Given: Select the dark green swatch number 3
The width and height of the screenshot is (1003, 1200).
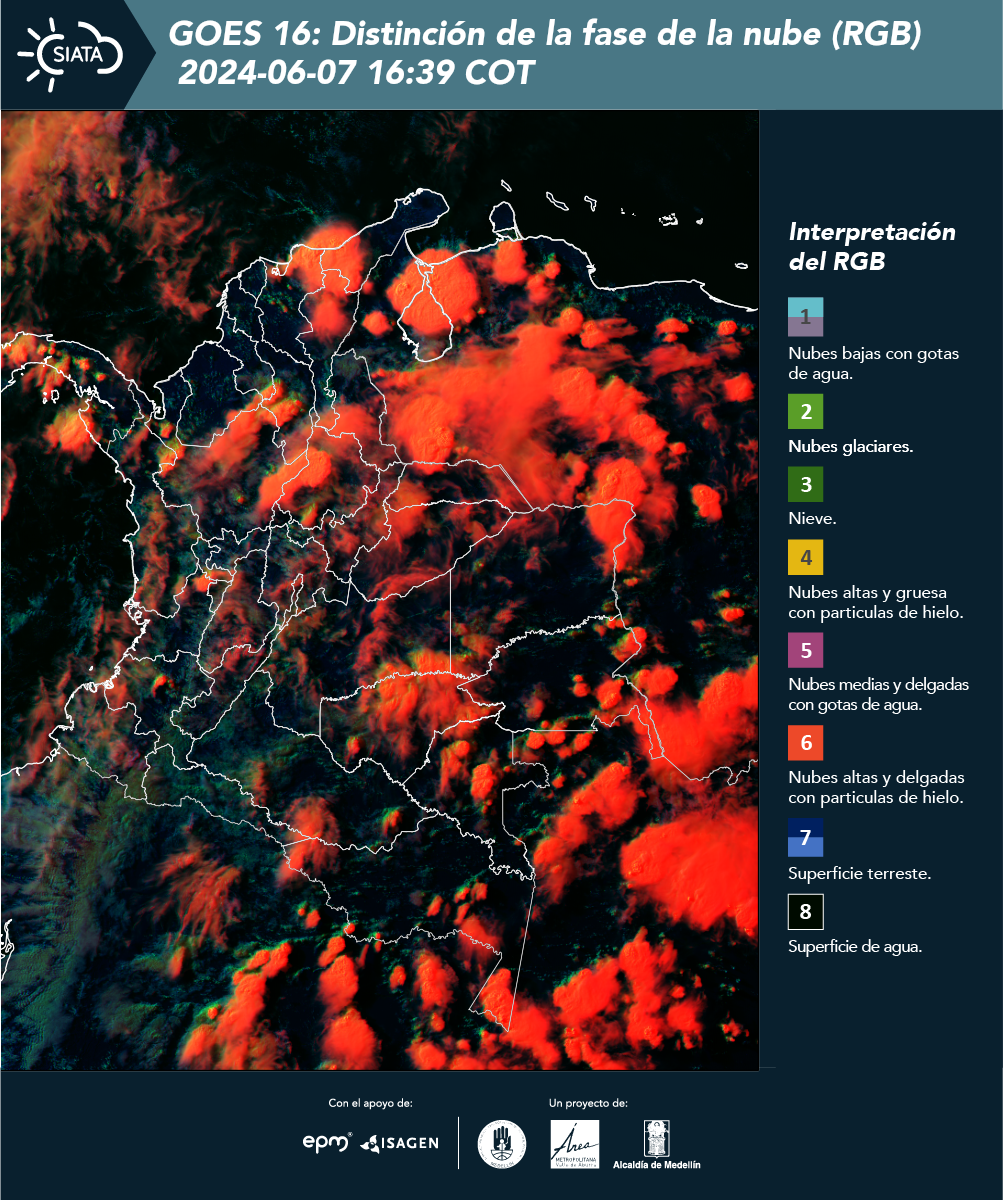Looking at the screenshot, I should pyautogui.click(x=805, y=484).
